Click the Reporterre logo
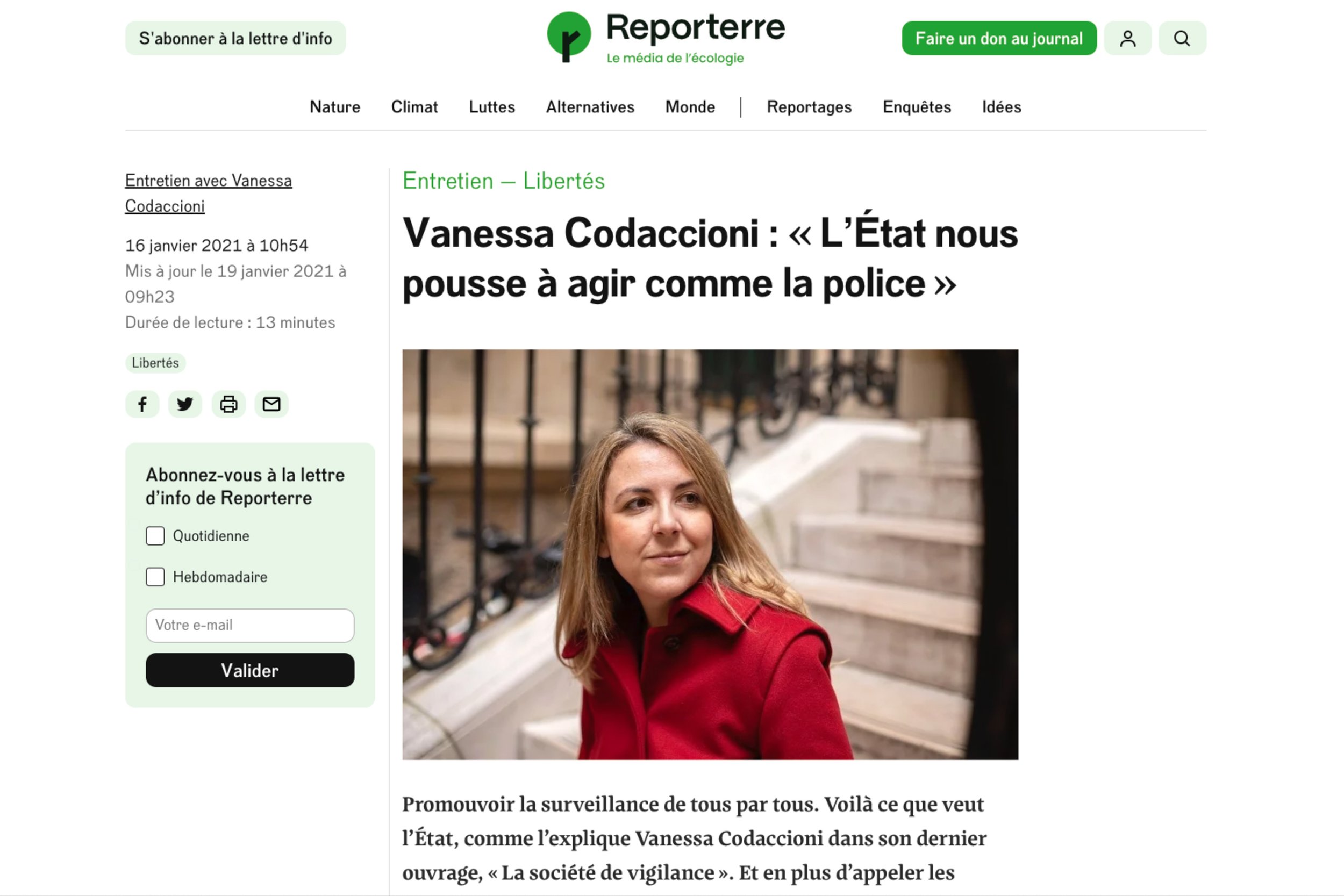This screenshot has width=1344, height=896. [x=666, y=37]
